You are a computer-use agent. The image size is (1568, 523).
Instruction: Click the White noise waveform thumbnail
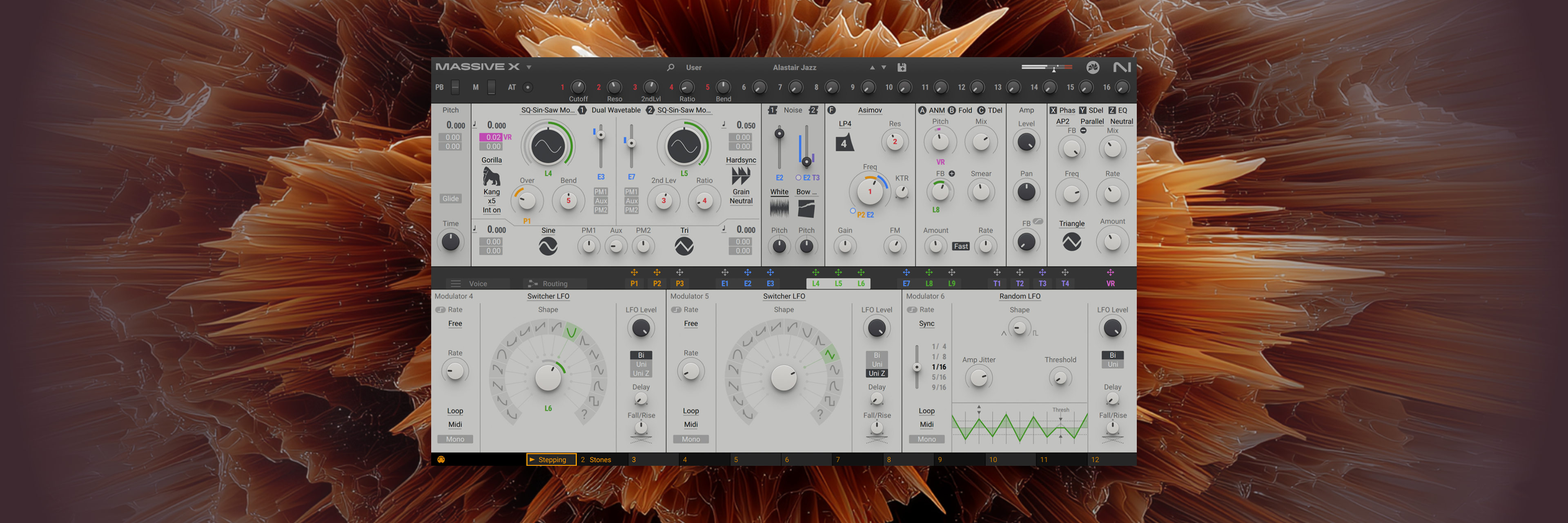(x=779, y=209)
